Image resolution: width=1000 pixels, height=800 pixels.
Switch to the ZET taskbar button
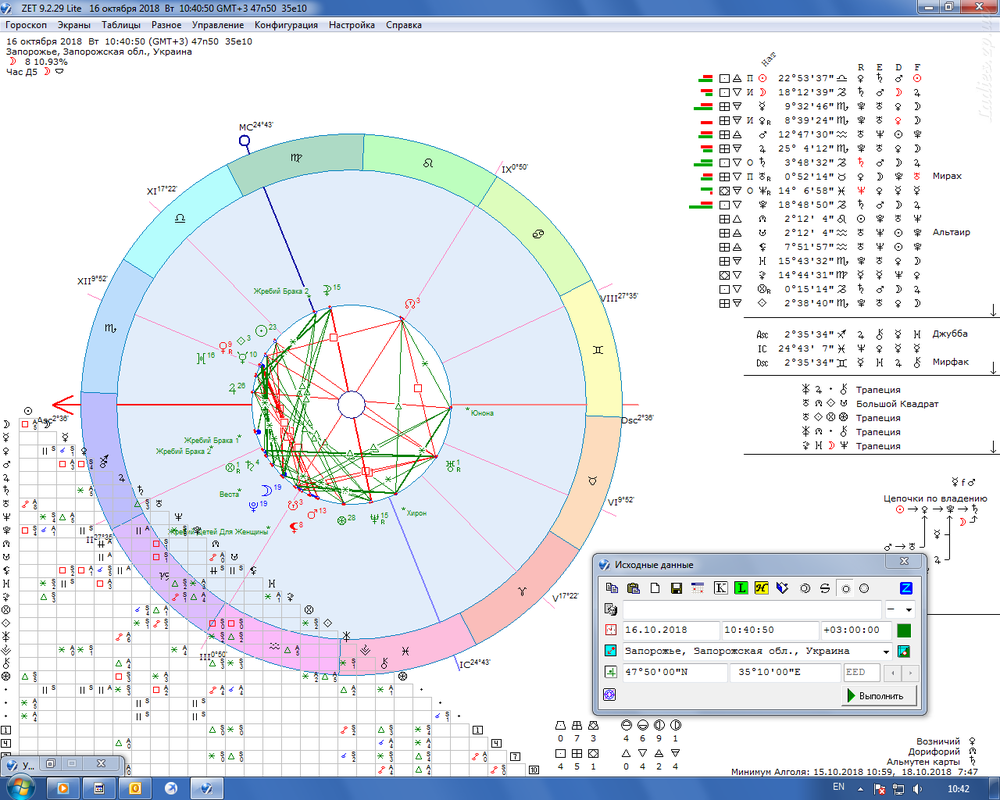click(x=207, y=789)
